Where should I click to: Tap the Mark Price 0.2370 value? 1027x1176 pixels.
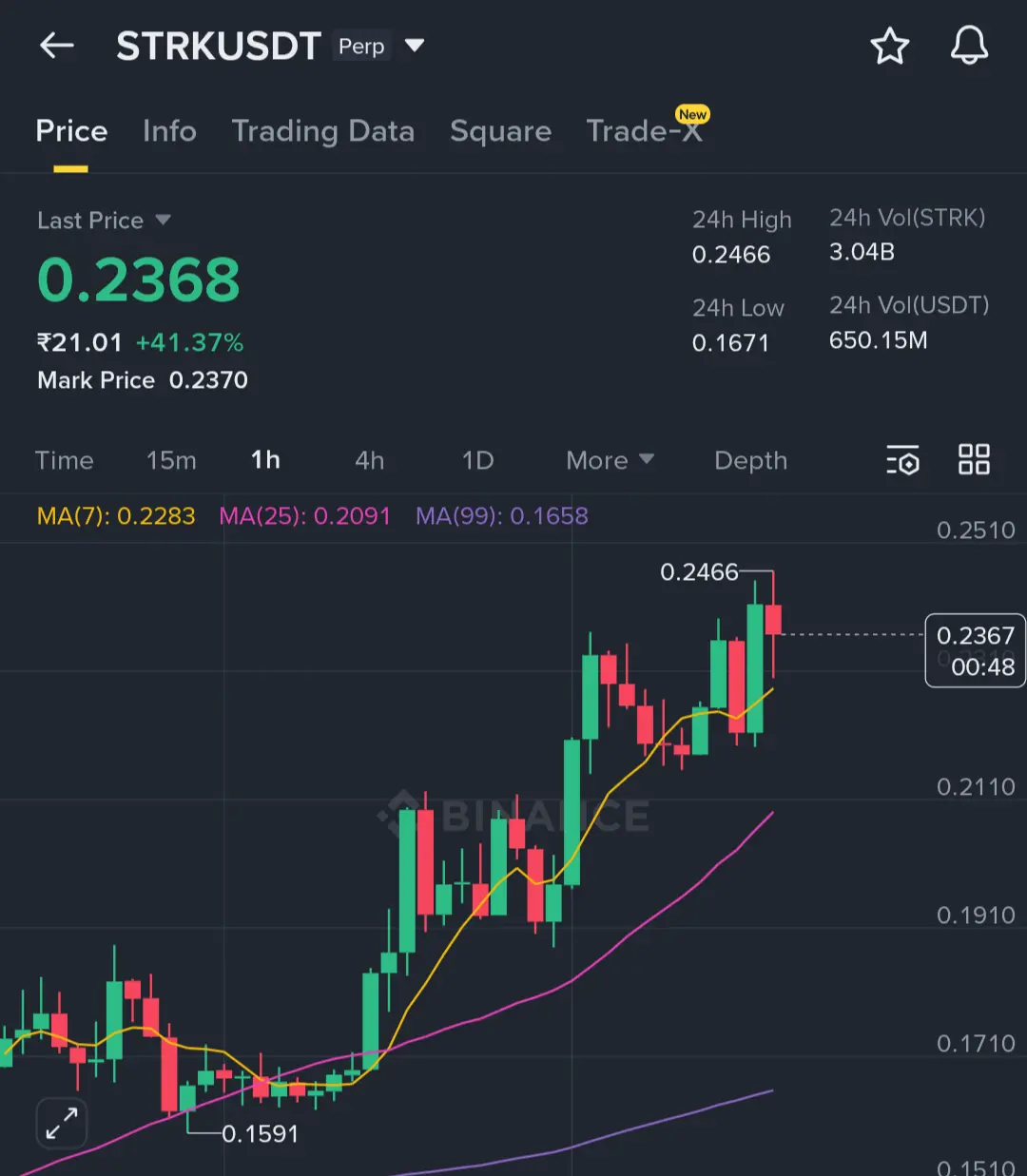(x=208, y=380)
